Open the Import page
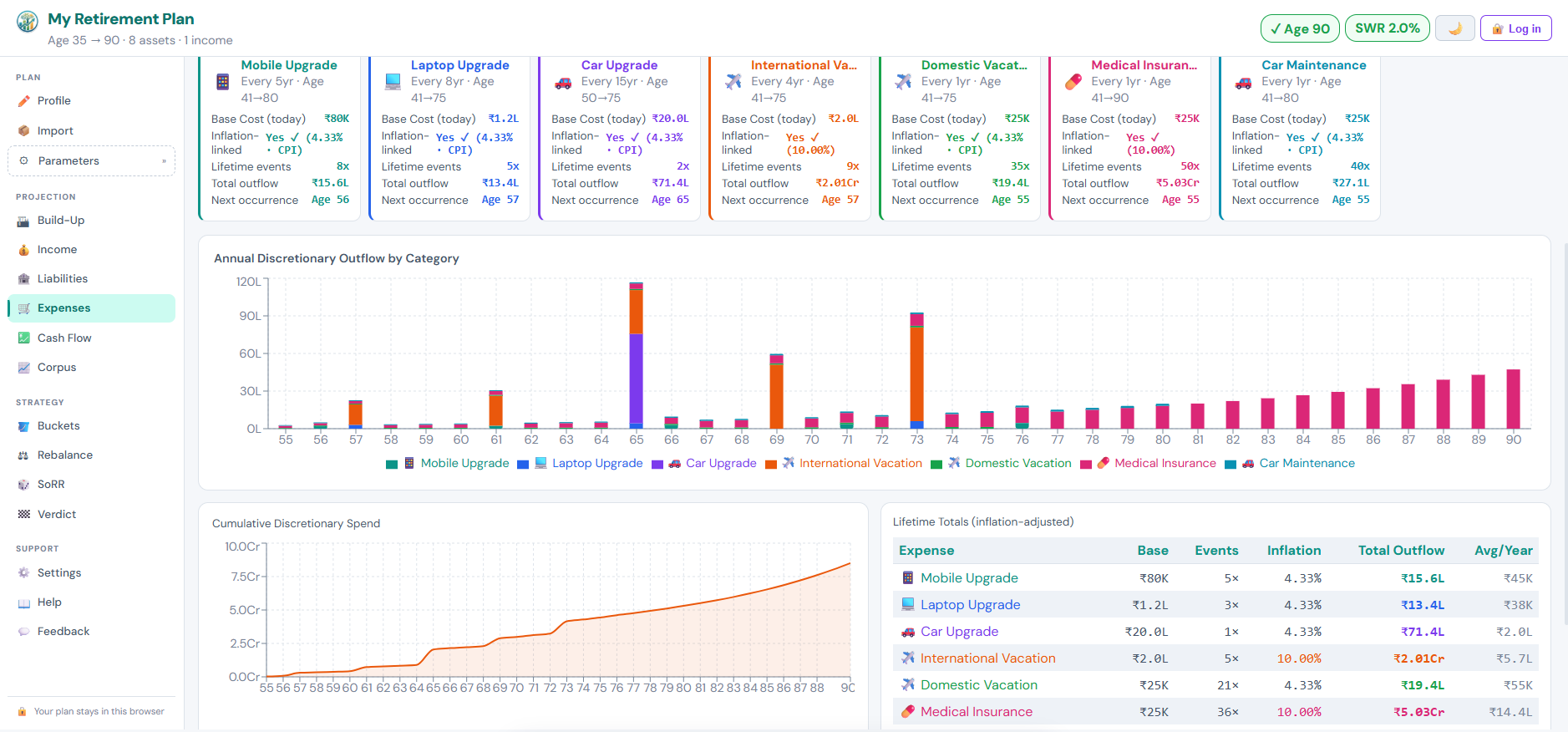Viewport: 1568px width, 732px height. point(92,131)
